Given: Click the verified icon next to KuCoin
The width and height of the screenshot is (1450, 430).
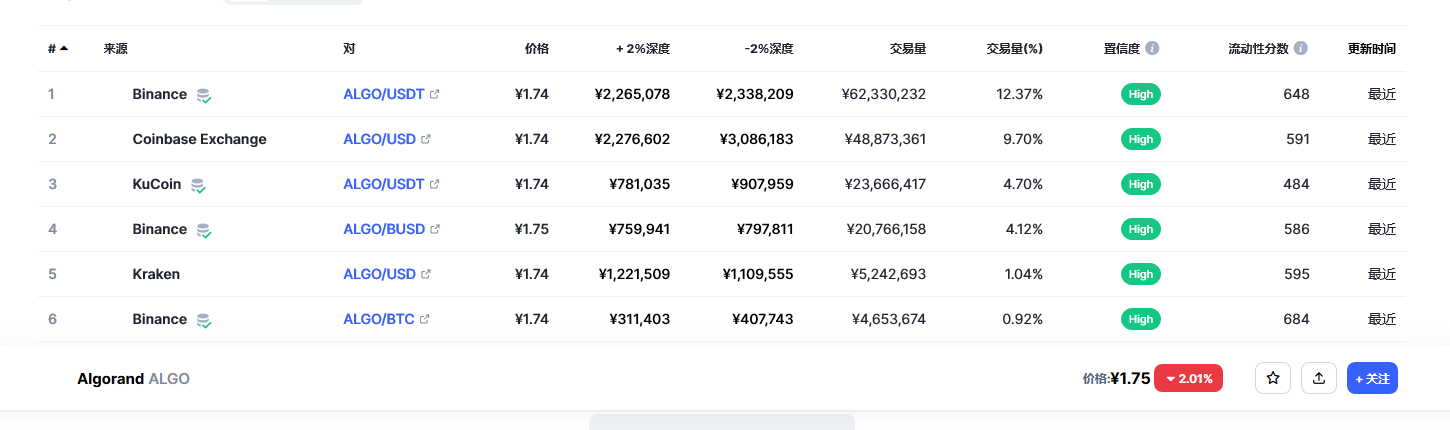Looking at the screenshot, I should 198,185.
